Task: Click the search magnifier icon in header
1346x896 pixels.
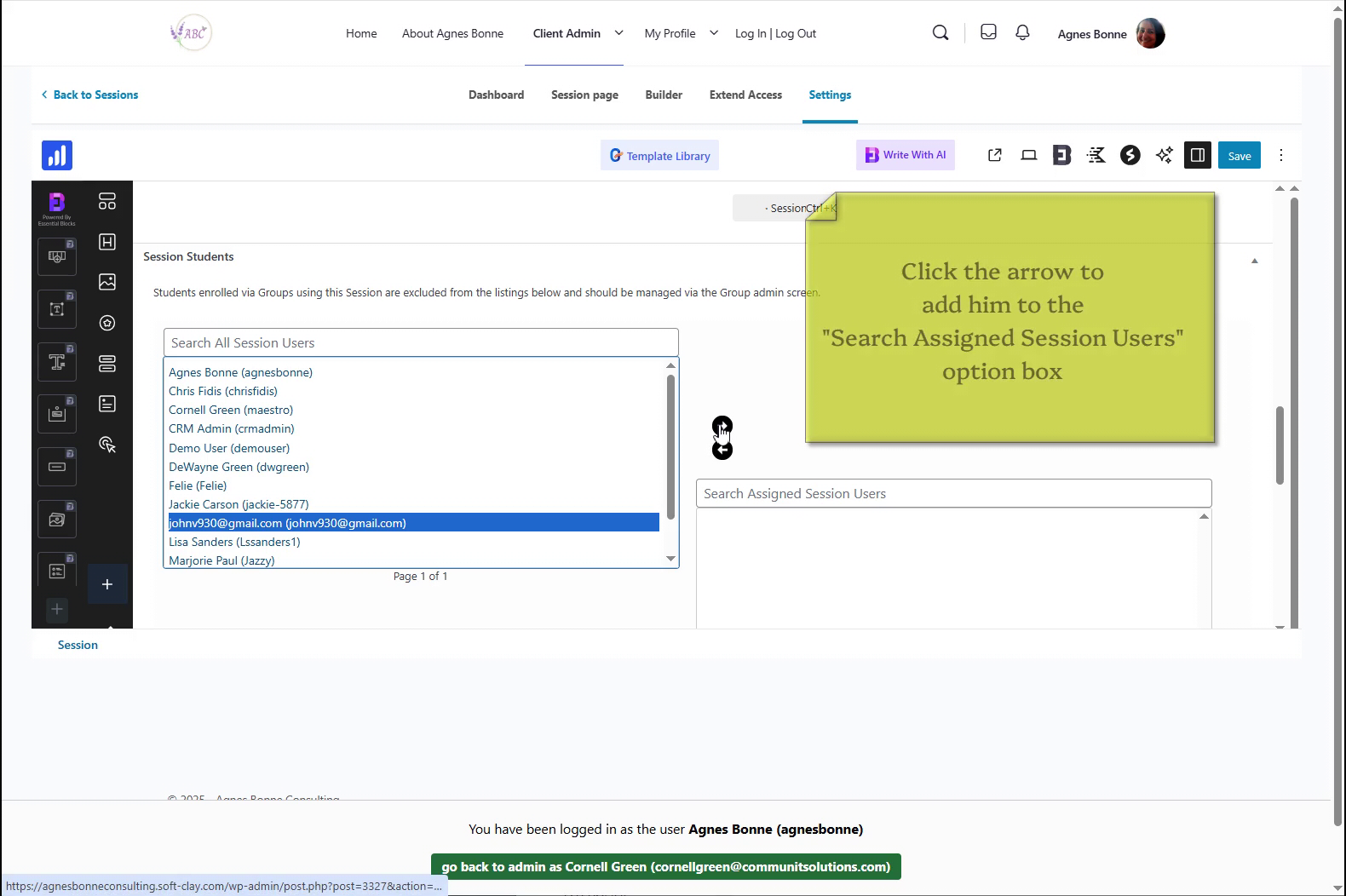Action: [940, 32]
